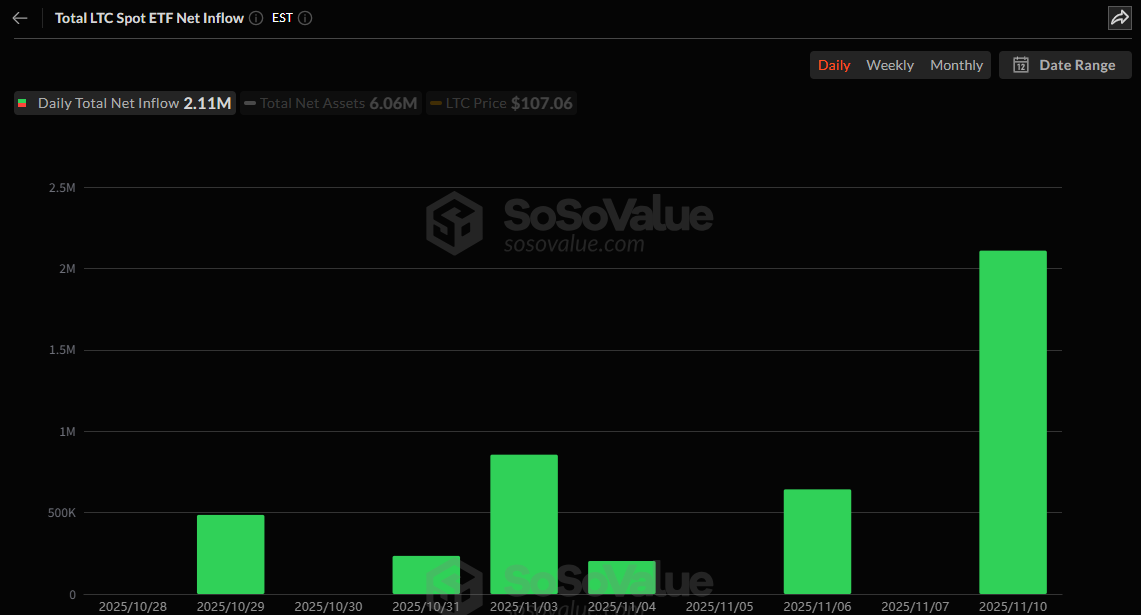Click info icon beside Total LTC Spot ETF Net Inflow

(x=256, y=18)
